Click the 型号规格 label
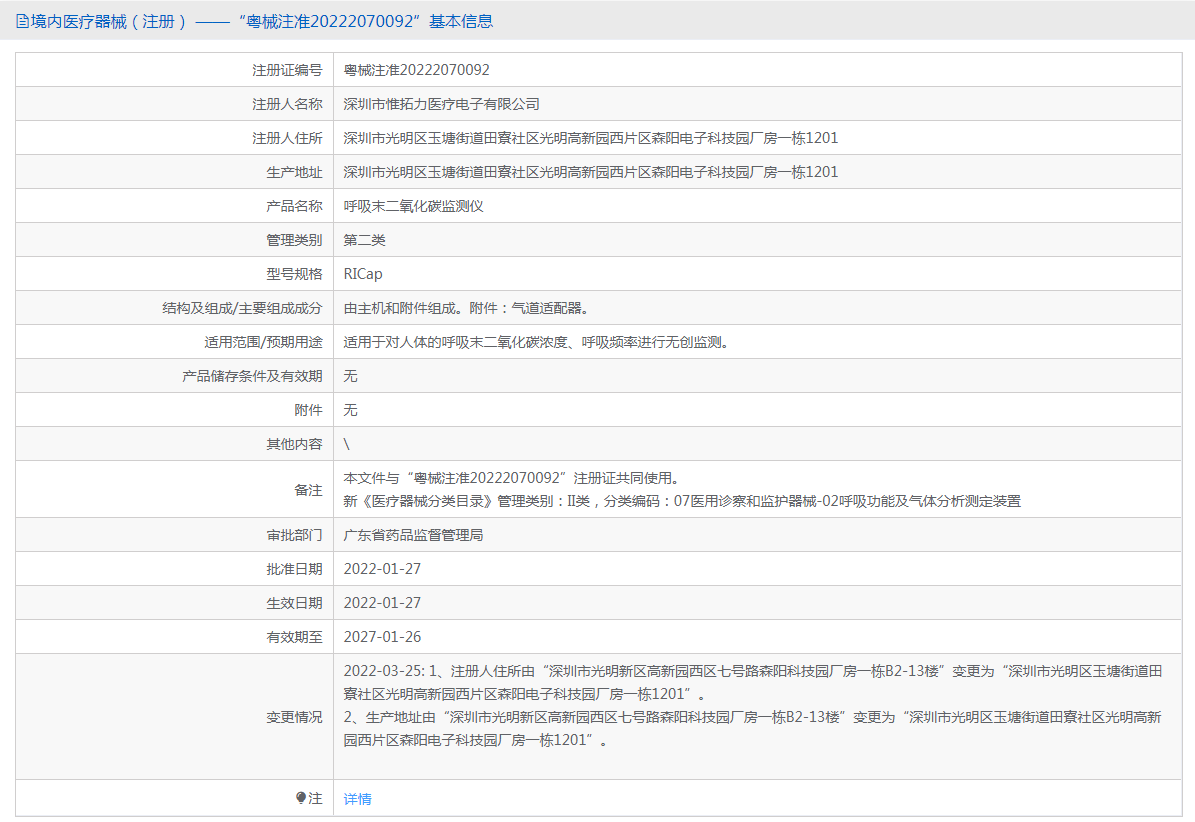Image resolution: width=1195 pixels, height=822 pixels. pyautogui.click(x=294, y=274)
